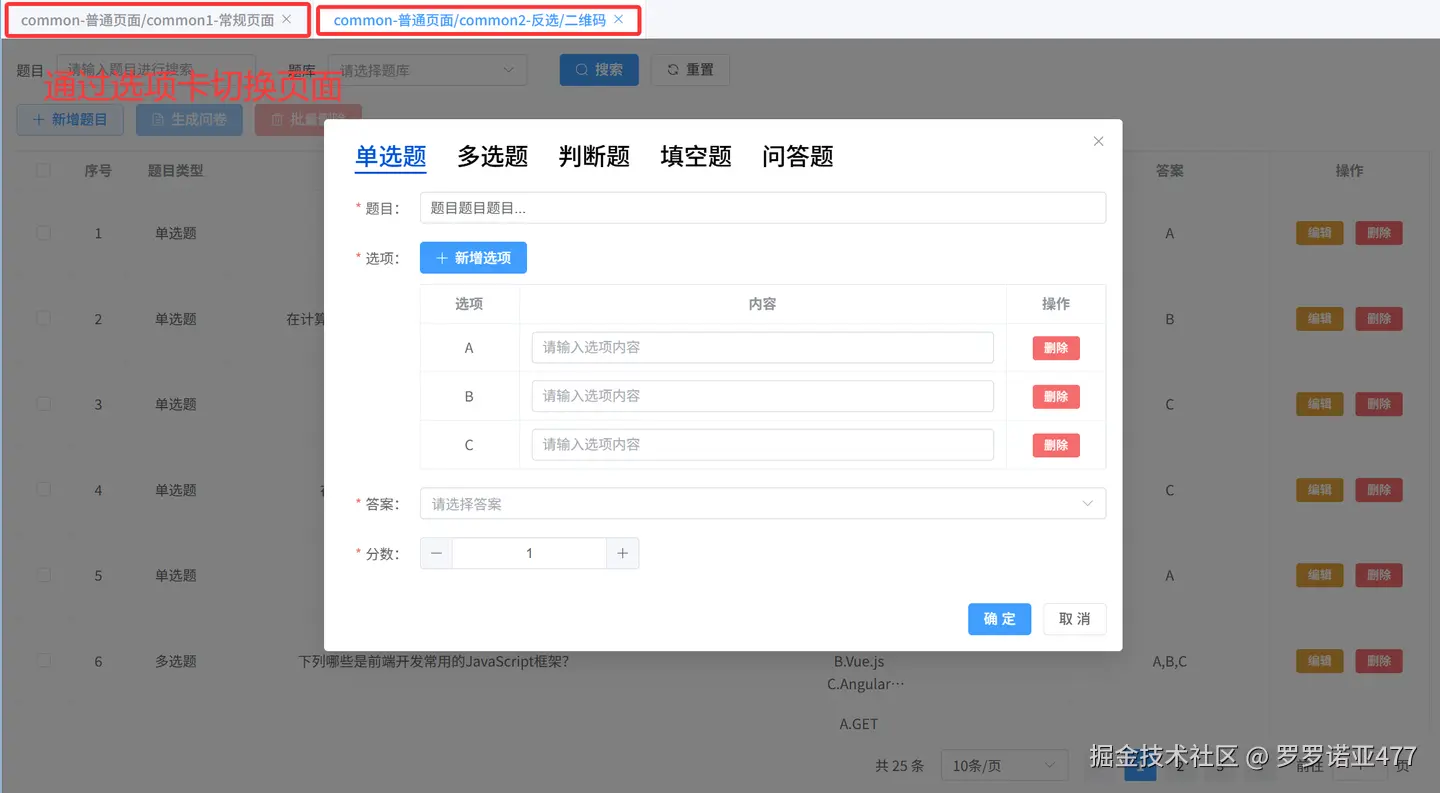Open the 请选择题库 dropdown
The width and height of the screenshot is (1440, 793).
tap(427, 69)
